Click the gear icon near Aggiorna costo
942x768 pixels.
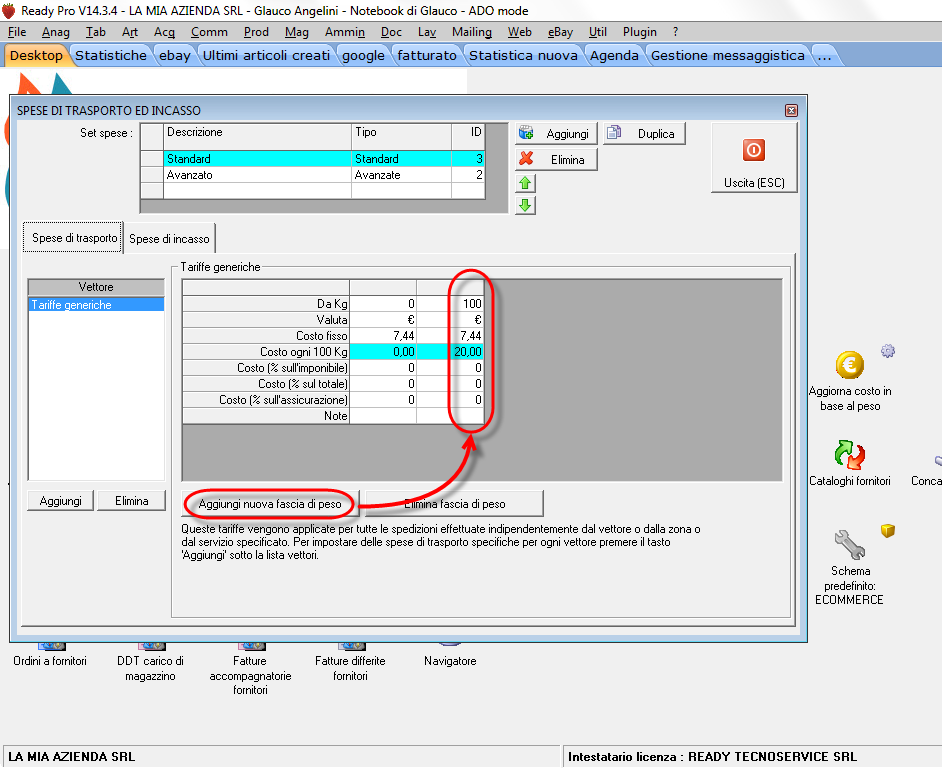coord(888,350)
